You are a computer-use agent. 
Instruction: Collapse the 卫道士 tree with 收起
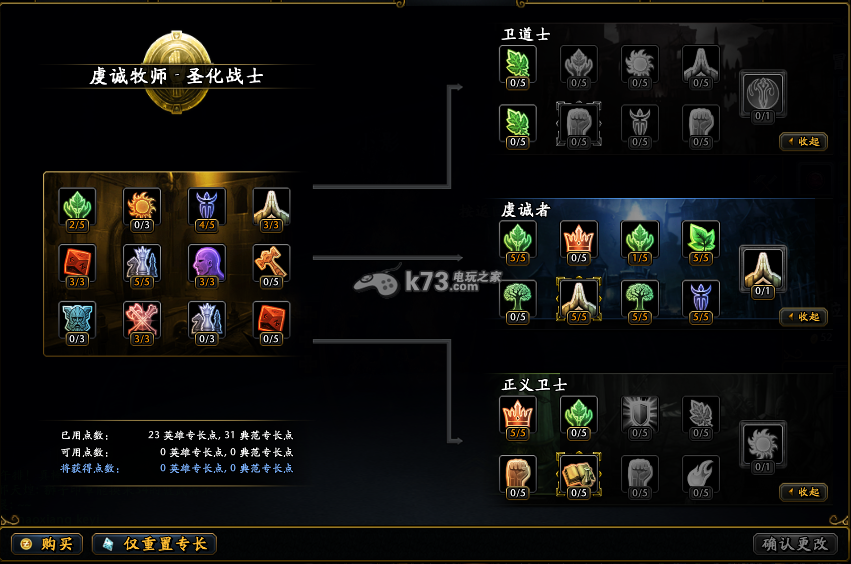804,142
